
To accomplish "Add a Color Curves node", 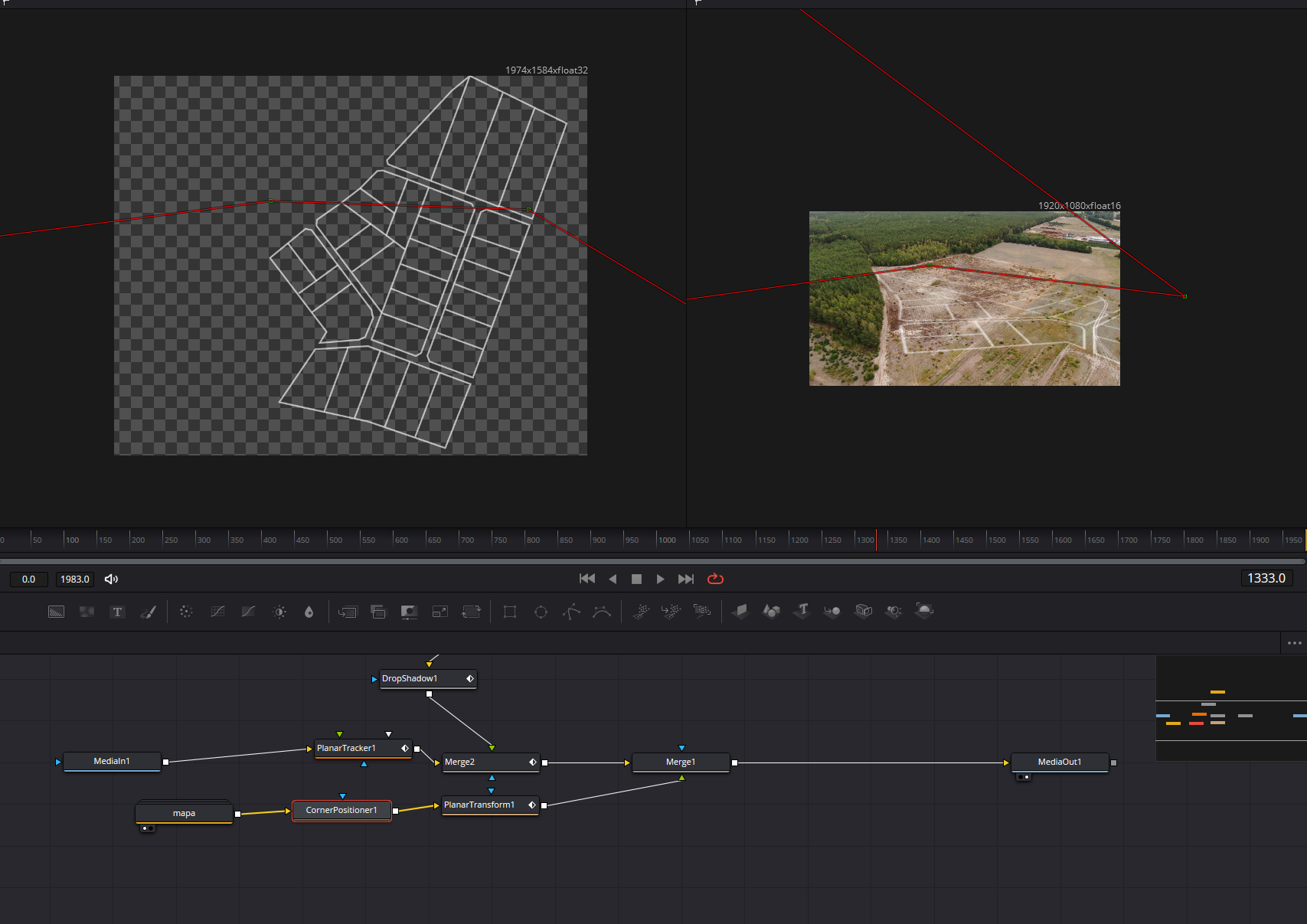I will tap(217, 612).
